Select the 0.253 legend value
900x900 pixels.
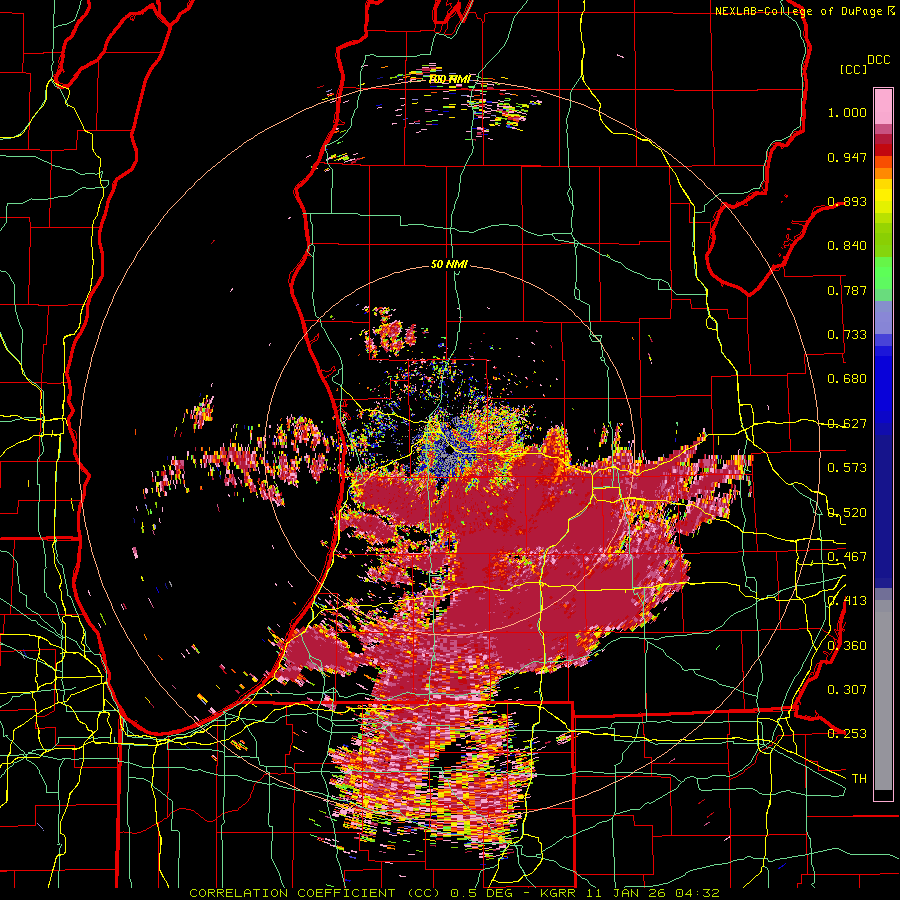(847, 734)
